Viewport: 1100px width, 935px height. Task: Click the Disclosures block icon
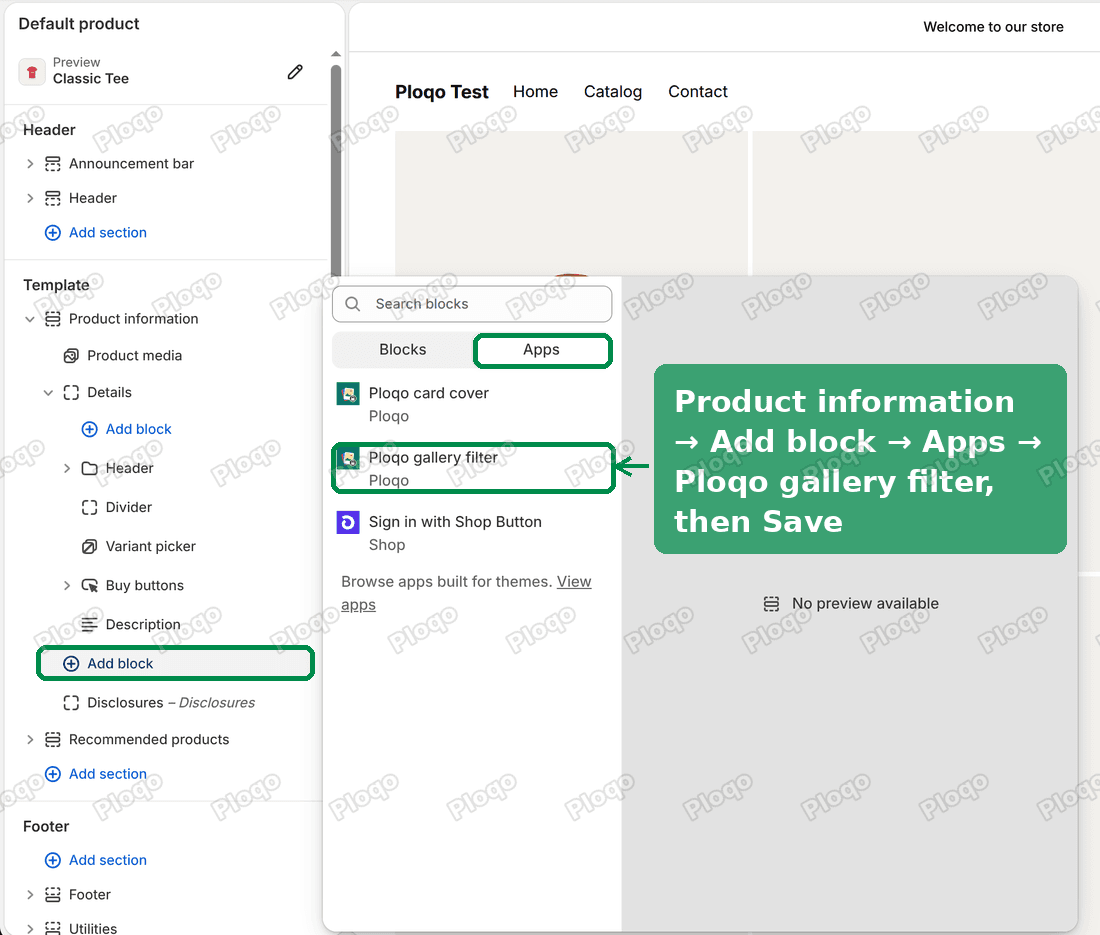[x=71, y=703]
